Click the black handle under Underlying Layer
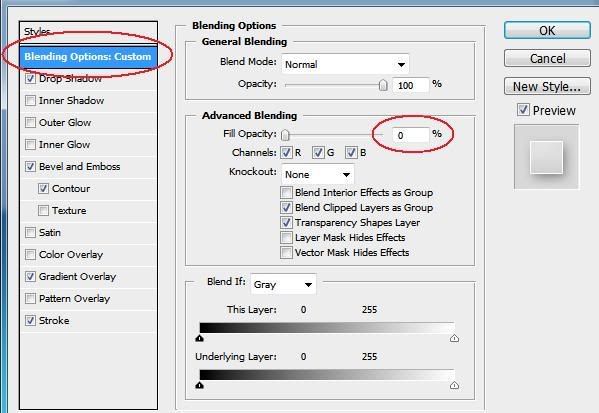Screen dimensions: 599x413 pyautogui.click(x=199, y=385)
